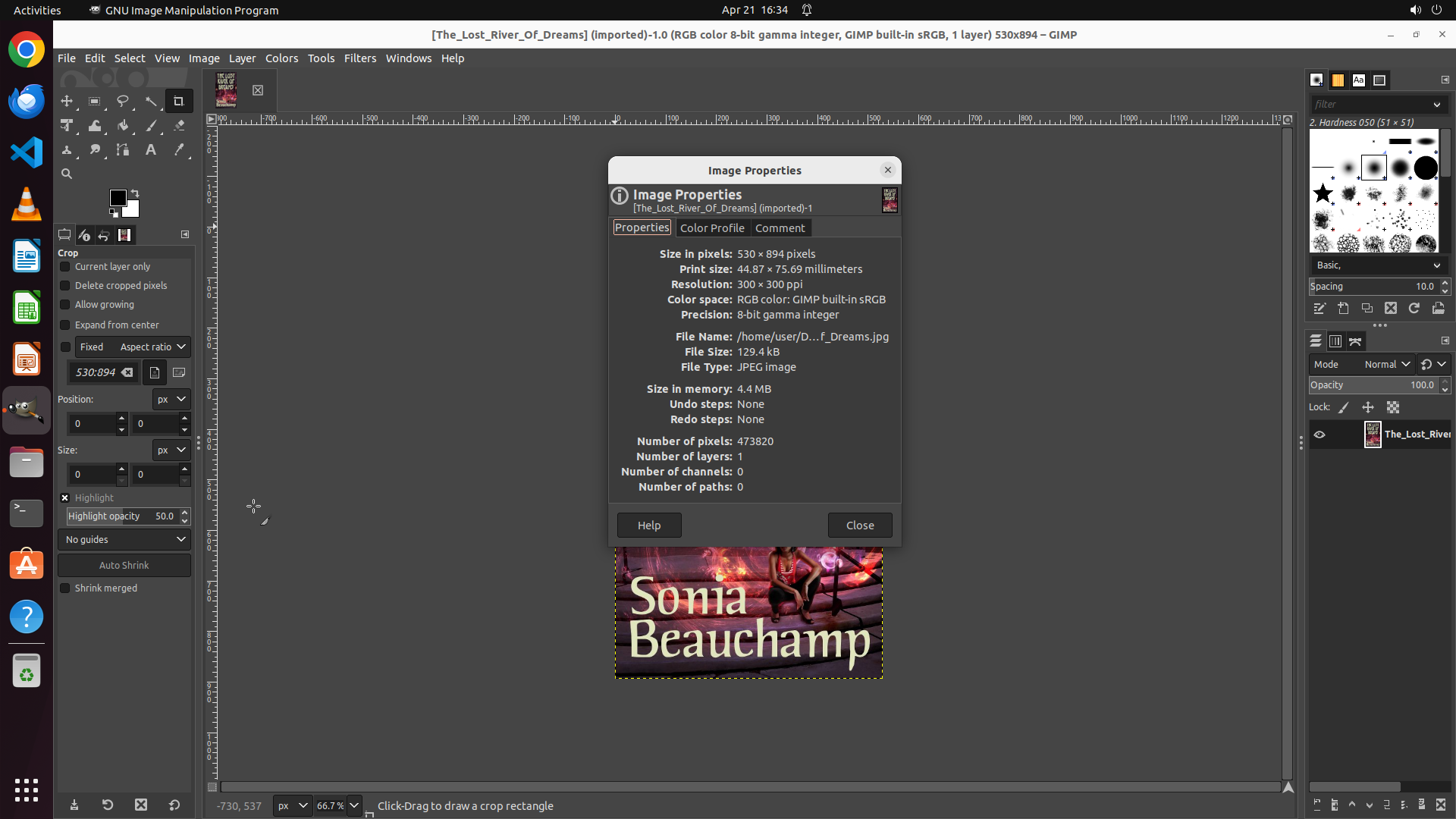Image resolution: width=1456 pixels, height=819 pixels.
Task: Disable the Highlight checkbox
Action: coord(65,498)
